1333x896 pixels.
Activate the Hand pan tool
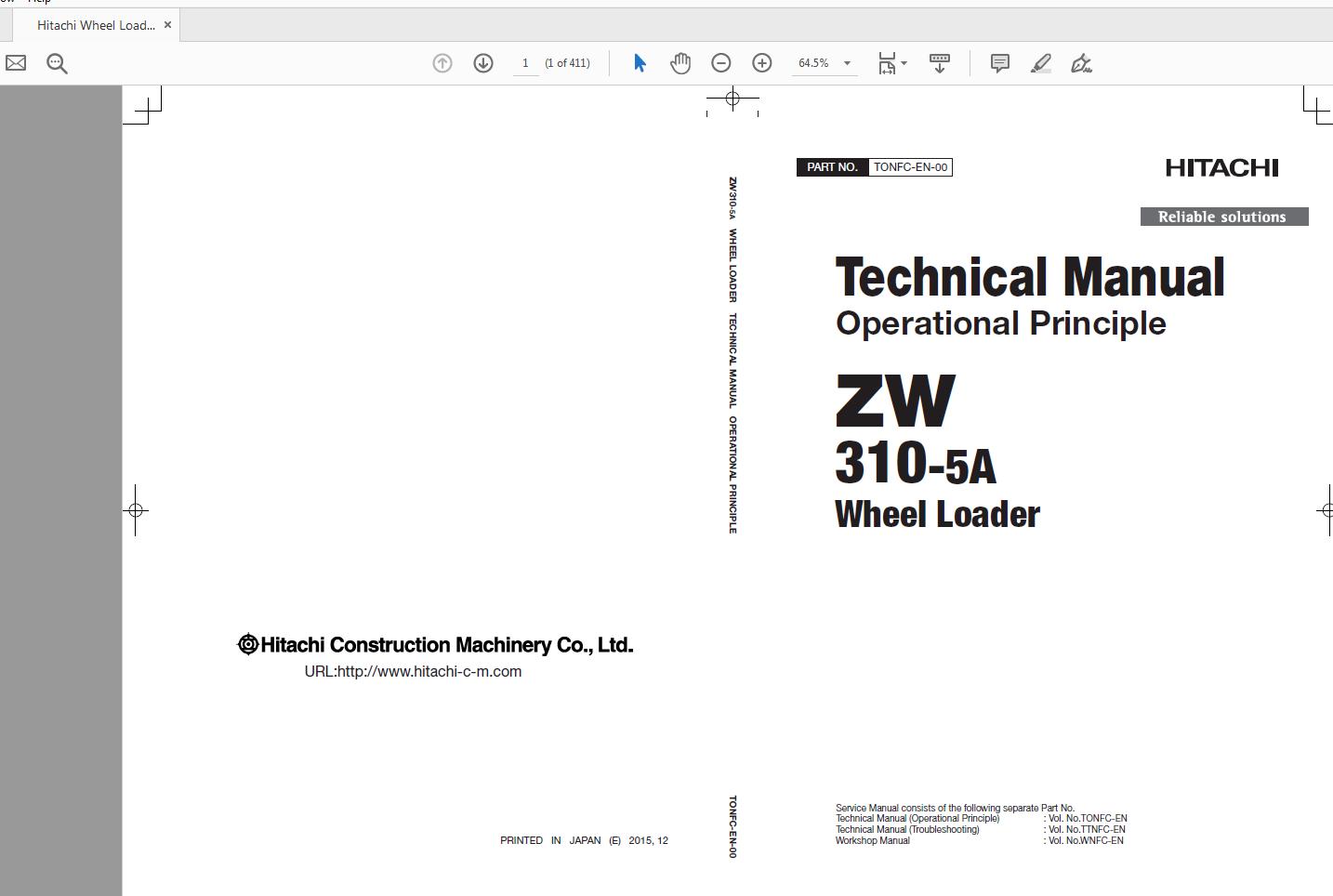(x=680, y=63)
